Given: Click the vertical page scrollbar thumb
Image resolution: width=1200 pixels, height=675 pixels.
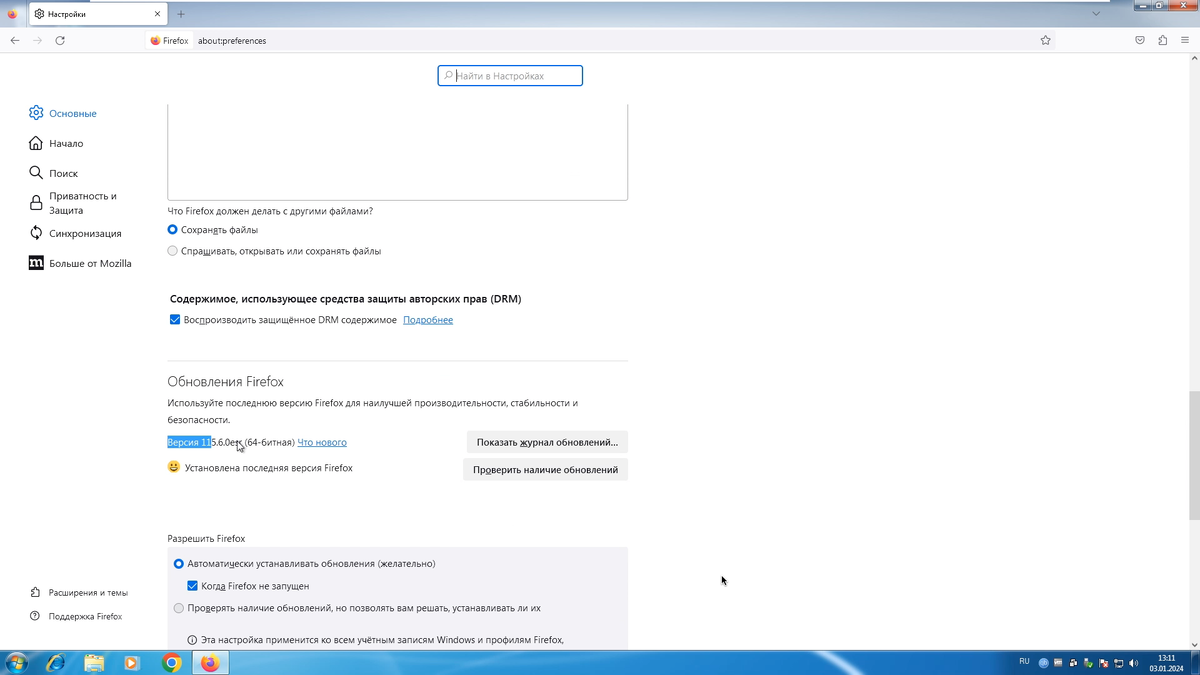Looking at the screenshot, I should [1194, 456].
